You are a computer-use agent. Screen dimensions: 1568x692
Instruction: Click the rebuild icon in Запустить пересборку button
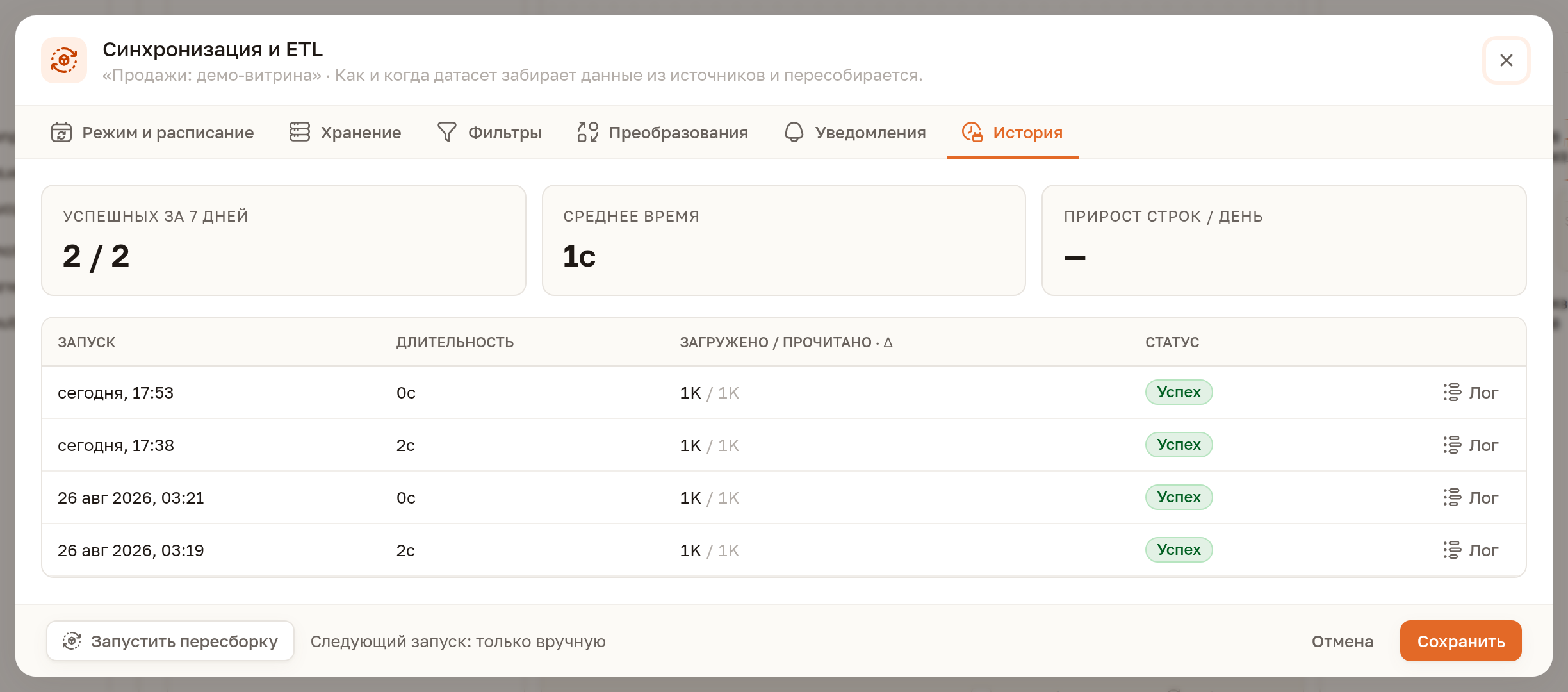tap(72, 641)
